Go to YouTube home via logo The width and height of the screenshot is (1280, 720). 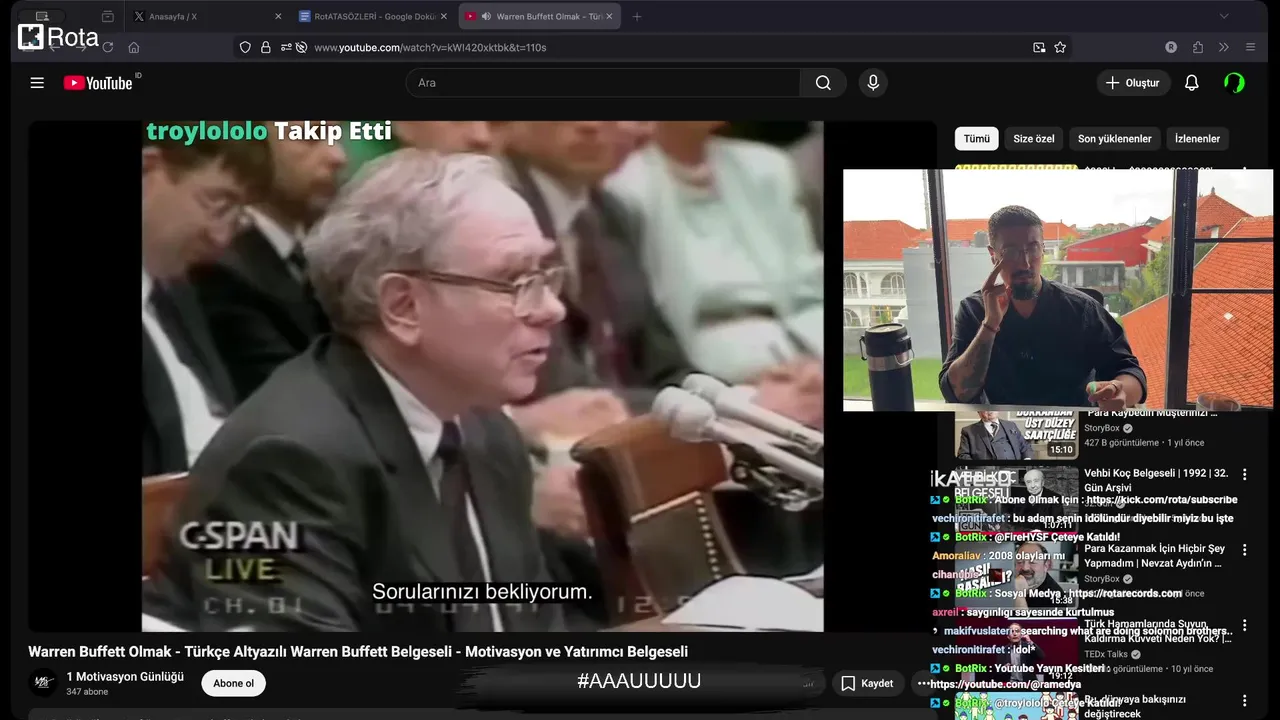pyautogui.click(x=98, y=83)
